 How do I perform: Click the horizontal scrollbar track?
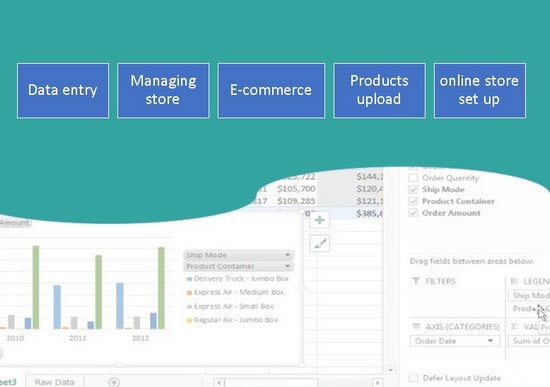298,382
